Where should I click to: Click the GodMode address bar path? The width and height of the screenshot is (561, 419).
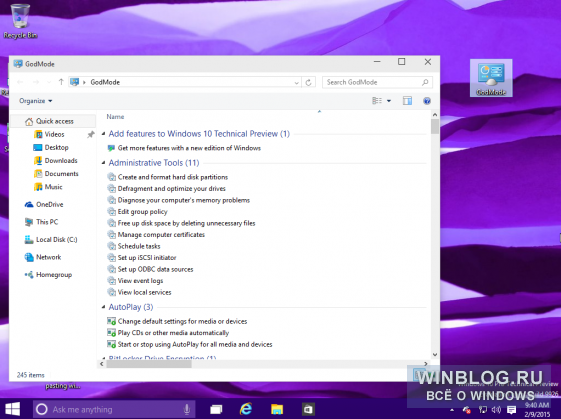[105, 82]
